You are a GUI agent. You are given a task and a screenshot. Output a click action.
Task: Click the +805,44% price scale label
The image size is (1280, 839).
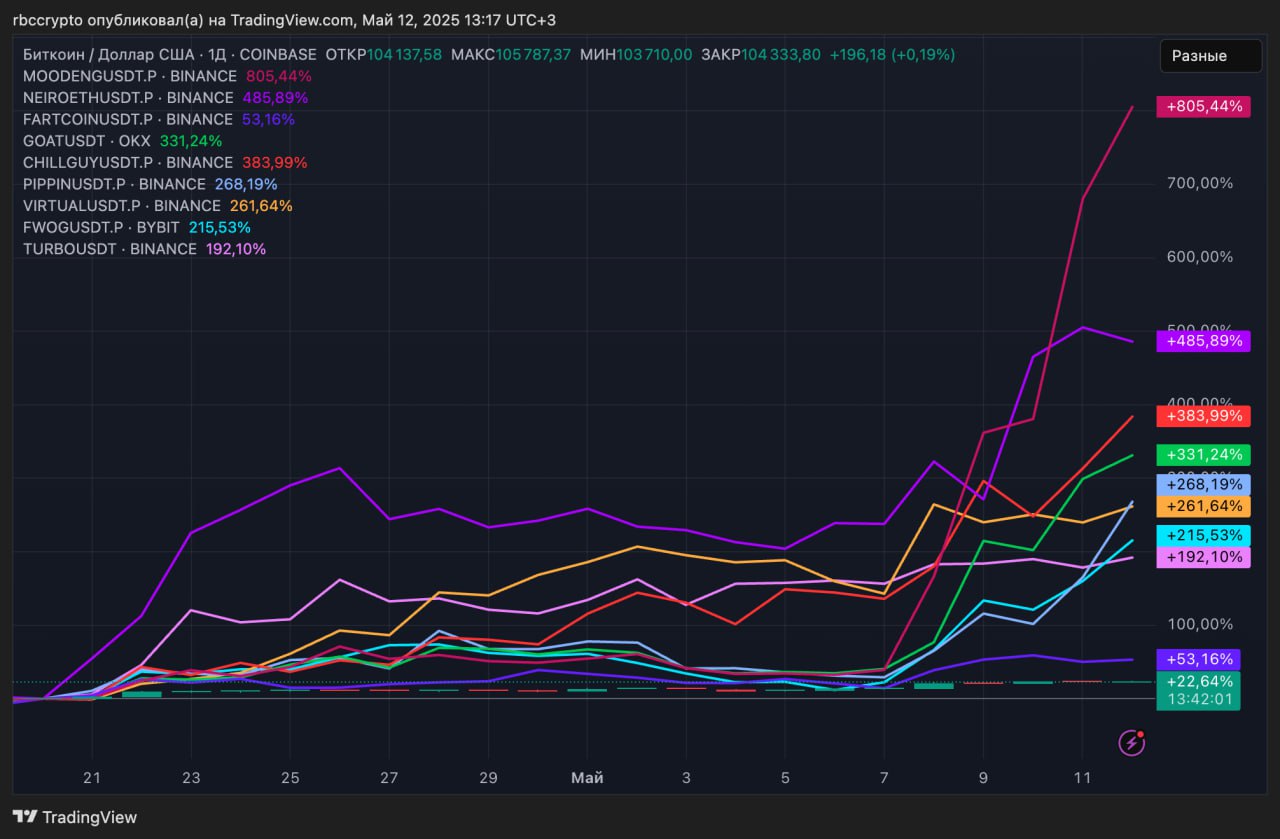pos(1203,106)
